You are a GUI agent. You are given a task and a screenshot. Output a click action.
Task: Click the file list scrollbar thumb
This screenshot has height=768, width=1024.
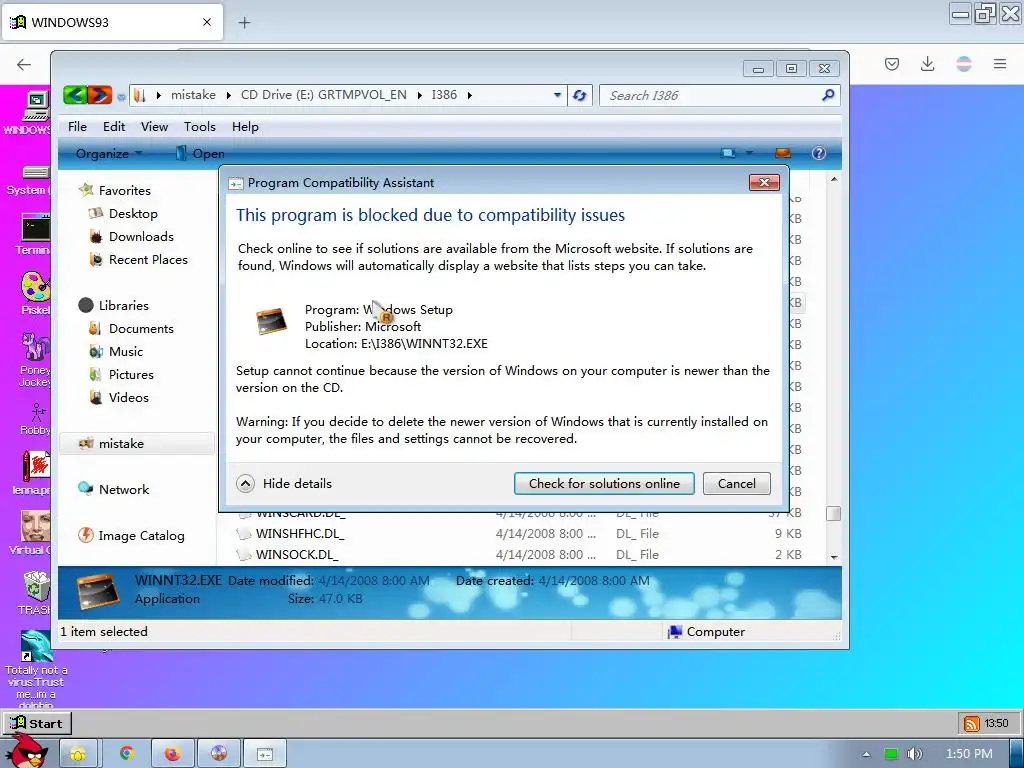click(833, 514)
